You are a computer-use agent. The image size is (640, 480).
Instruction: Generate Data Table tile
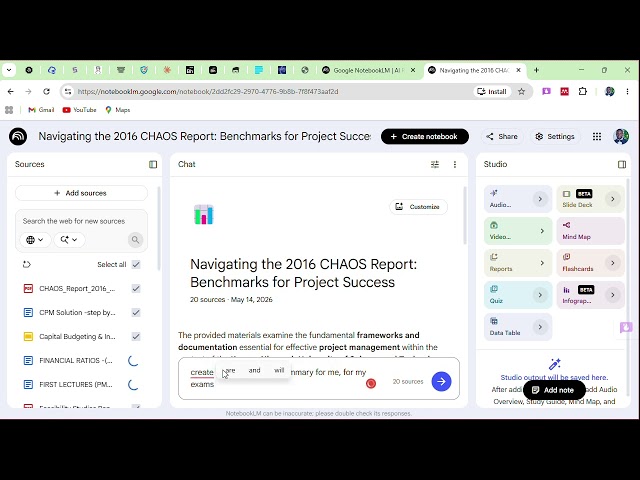point(518,327)
